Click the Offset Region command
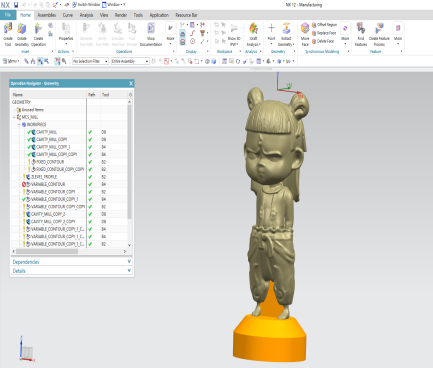The image size is (433, 368). pyautogui.click(x=324, y=25)
